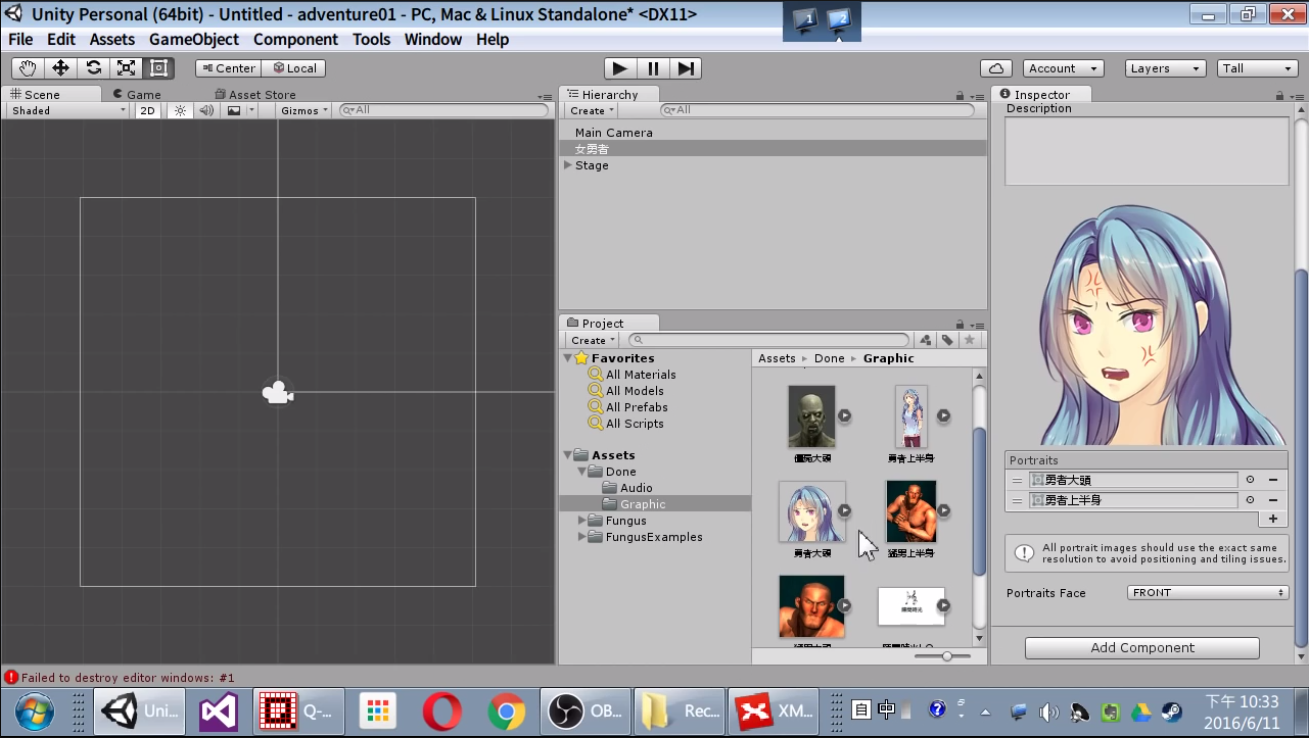Toggle scene lighting sun icon

point(180,110)
